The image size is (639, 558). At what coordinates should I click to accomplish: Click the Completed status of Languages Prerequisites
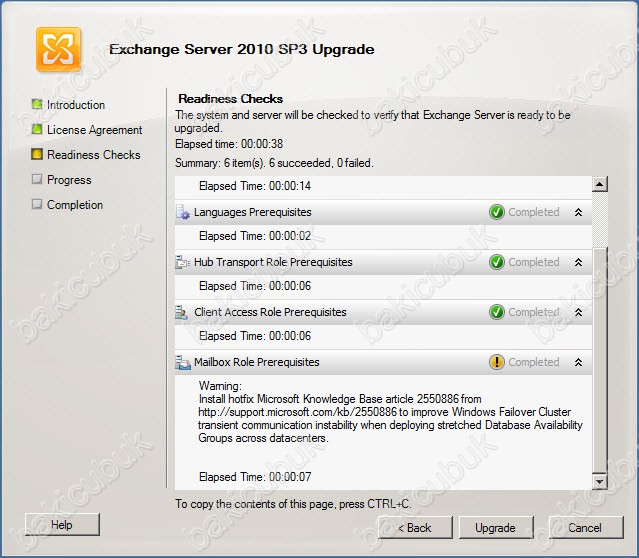point(534,212)
